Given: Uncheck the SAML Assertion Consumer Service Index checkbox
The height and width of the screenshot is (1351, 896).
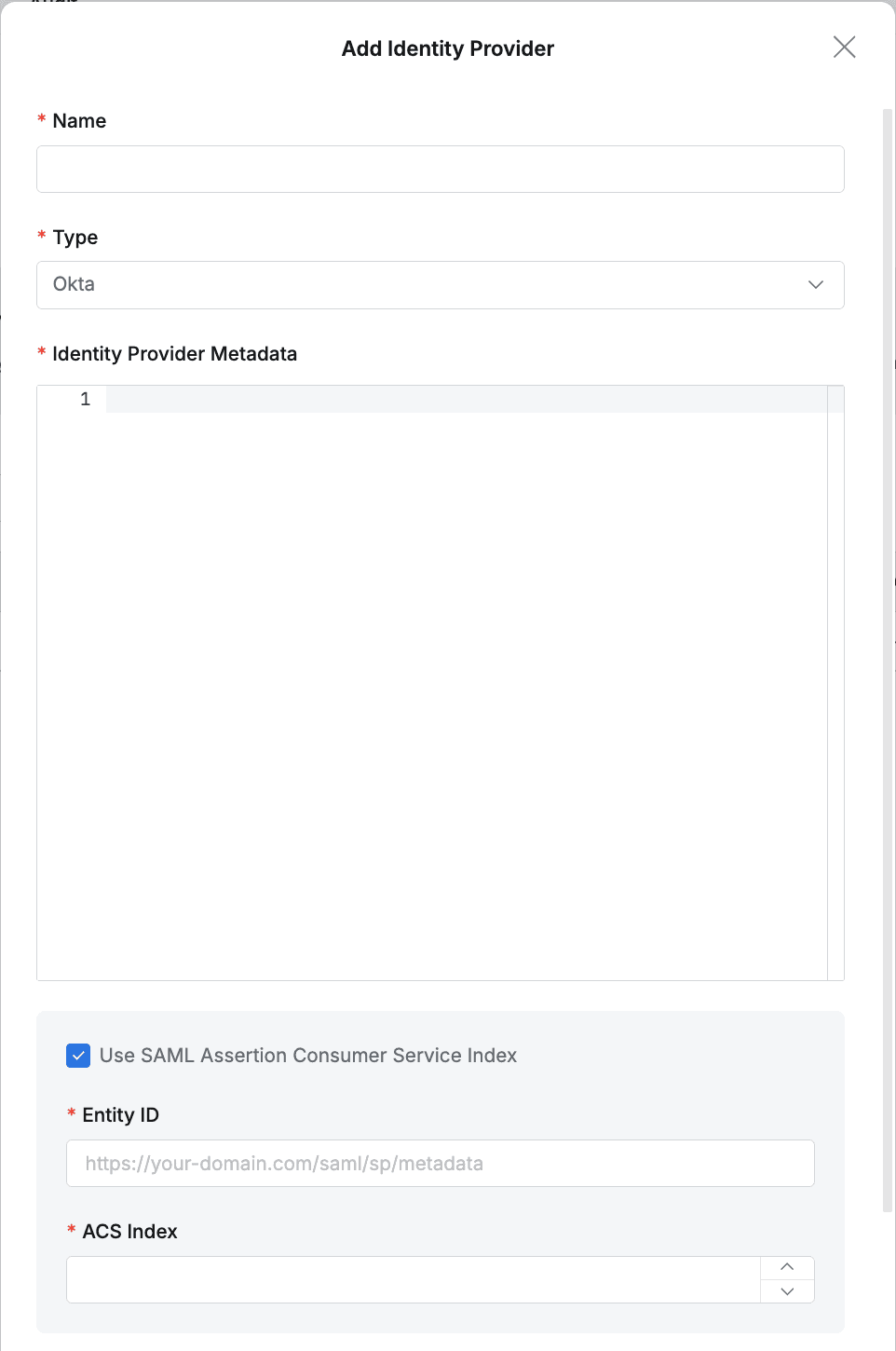Looking at the screenshot, I should (x=78, y=1056).
